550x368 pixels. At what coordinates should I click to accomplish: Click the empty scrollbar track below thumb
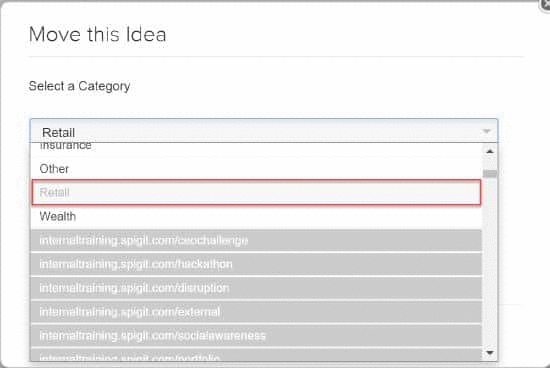point(490,262)
